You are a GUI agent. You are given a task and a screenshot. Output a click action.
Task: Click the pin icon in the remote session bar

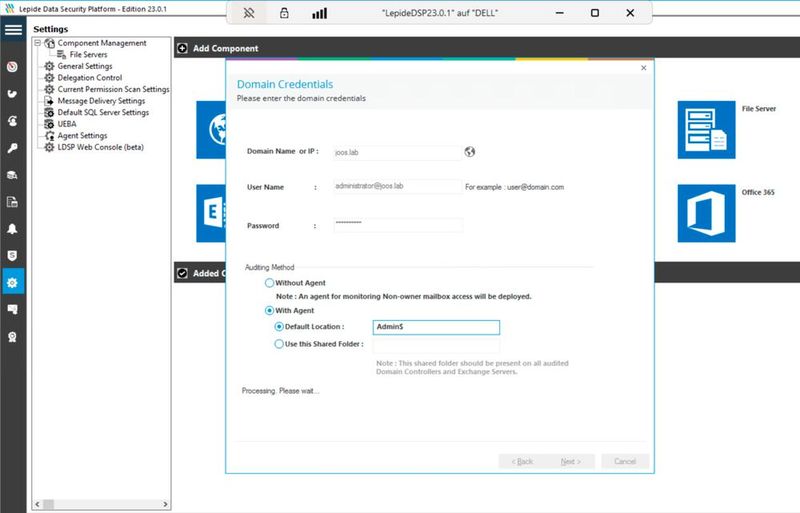tap(248, 13)
